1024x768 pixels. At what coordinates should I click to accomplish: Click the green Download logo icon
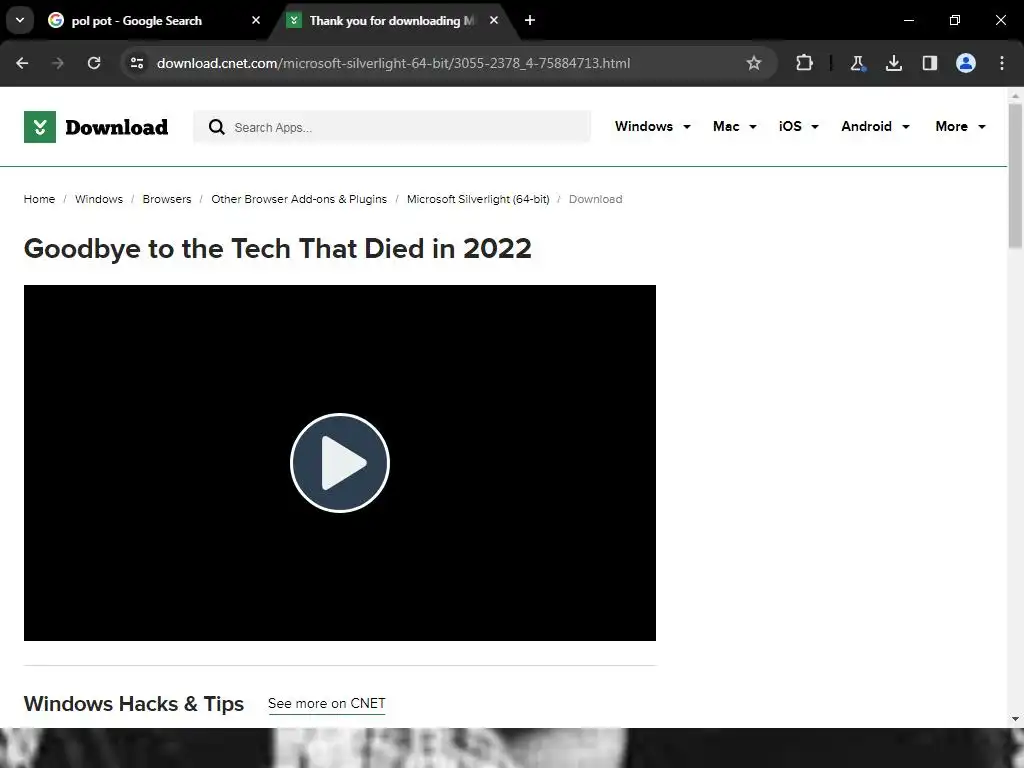40,127
